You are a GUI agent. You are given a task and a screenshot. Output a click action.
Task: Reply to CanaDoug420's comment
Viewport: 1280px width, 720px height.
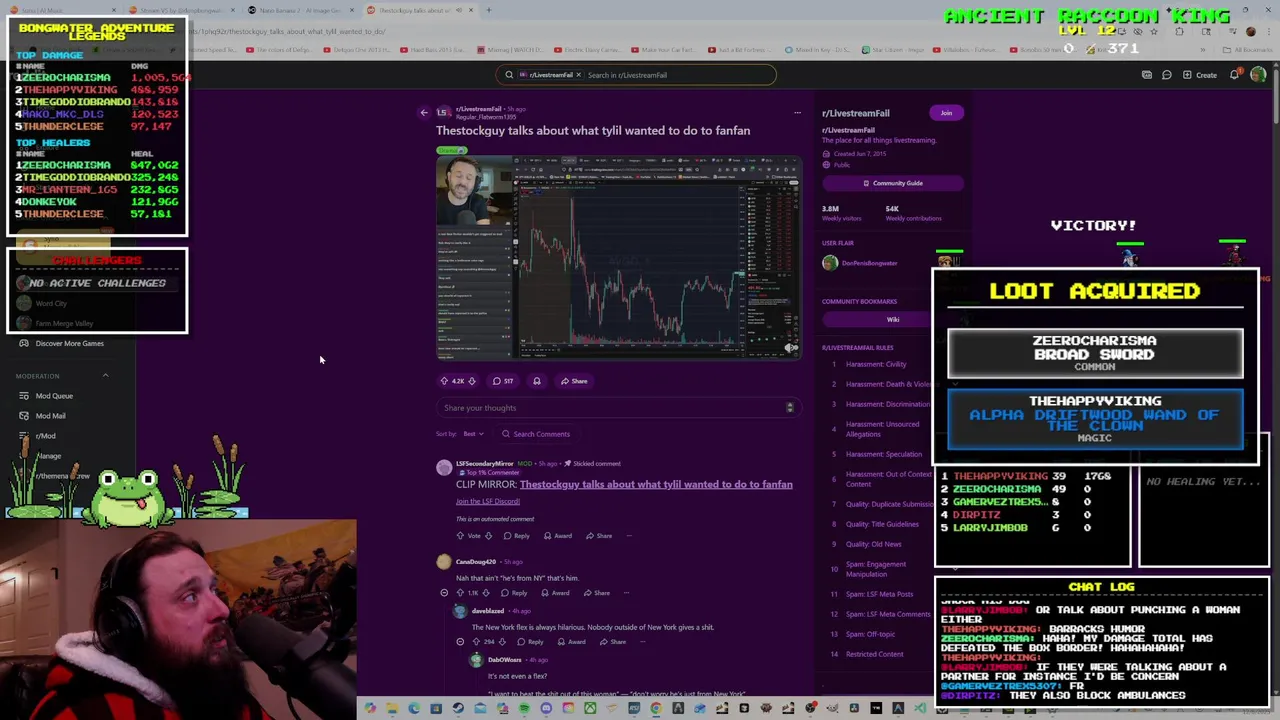514,593
